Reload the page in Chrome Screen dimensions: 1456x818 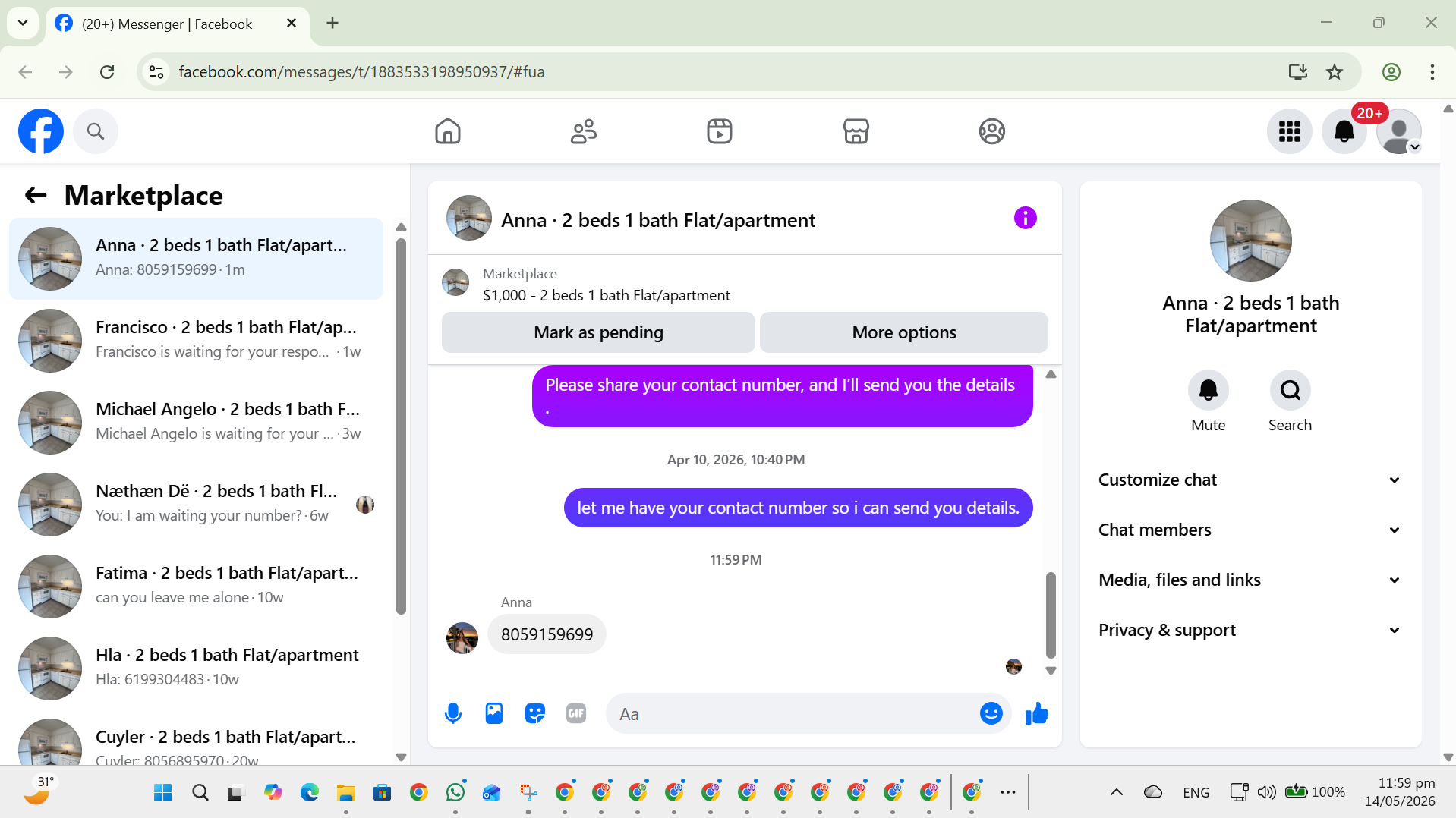[x=107, y=72]
